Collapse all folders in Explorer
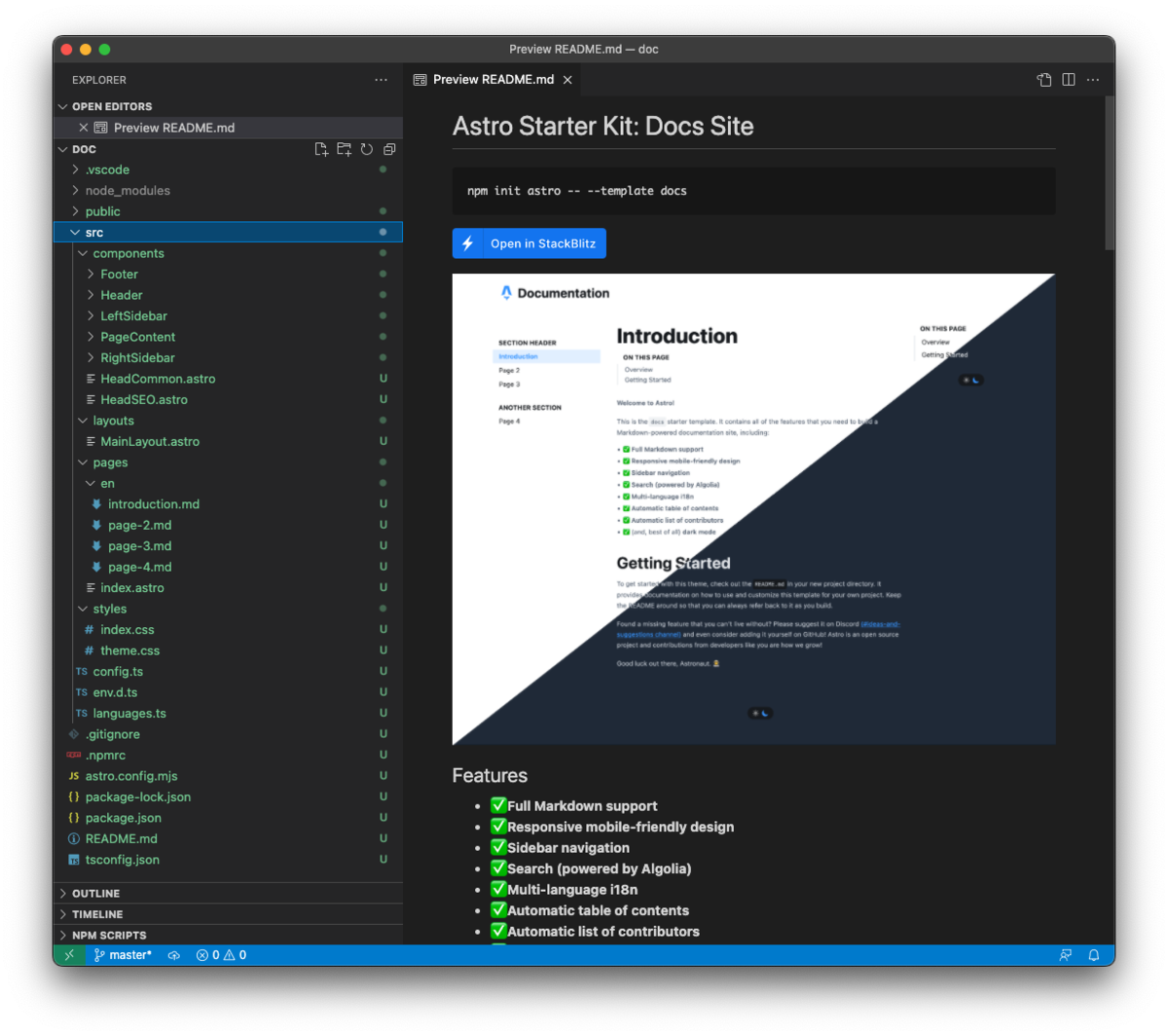This screenshot has height=1036, width=1168. 389,149
